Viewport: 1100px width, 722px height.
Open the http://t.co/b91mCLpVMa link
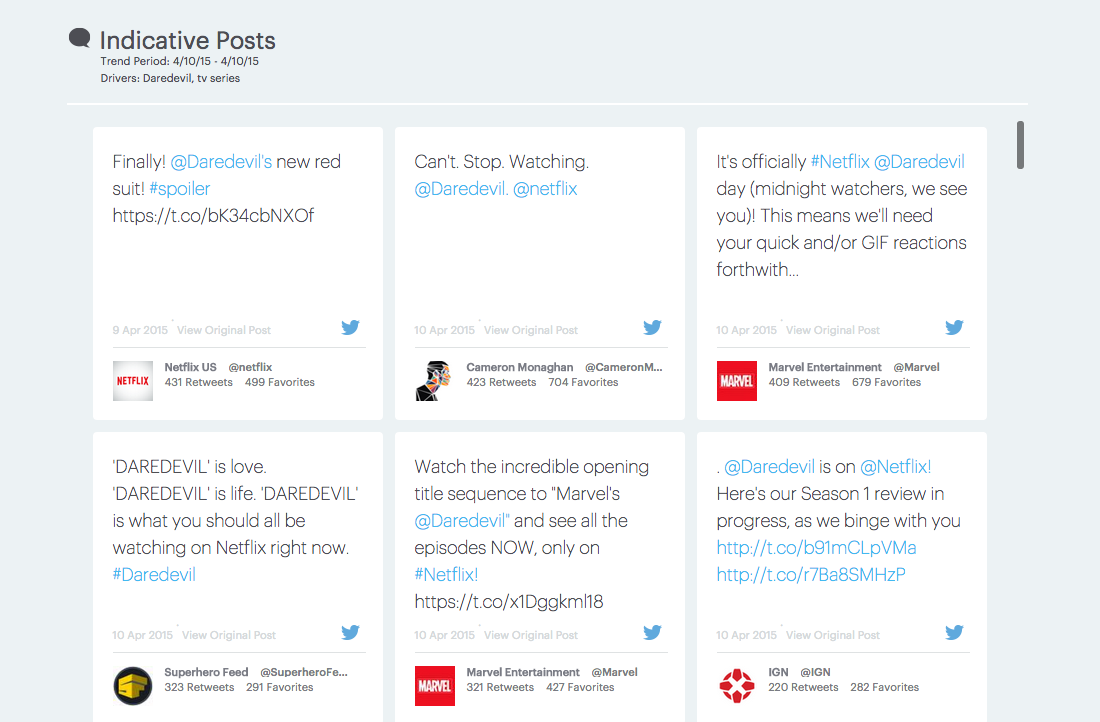pyautogui.click(x=817, y=547)
